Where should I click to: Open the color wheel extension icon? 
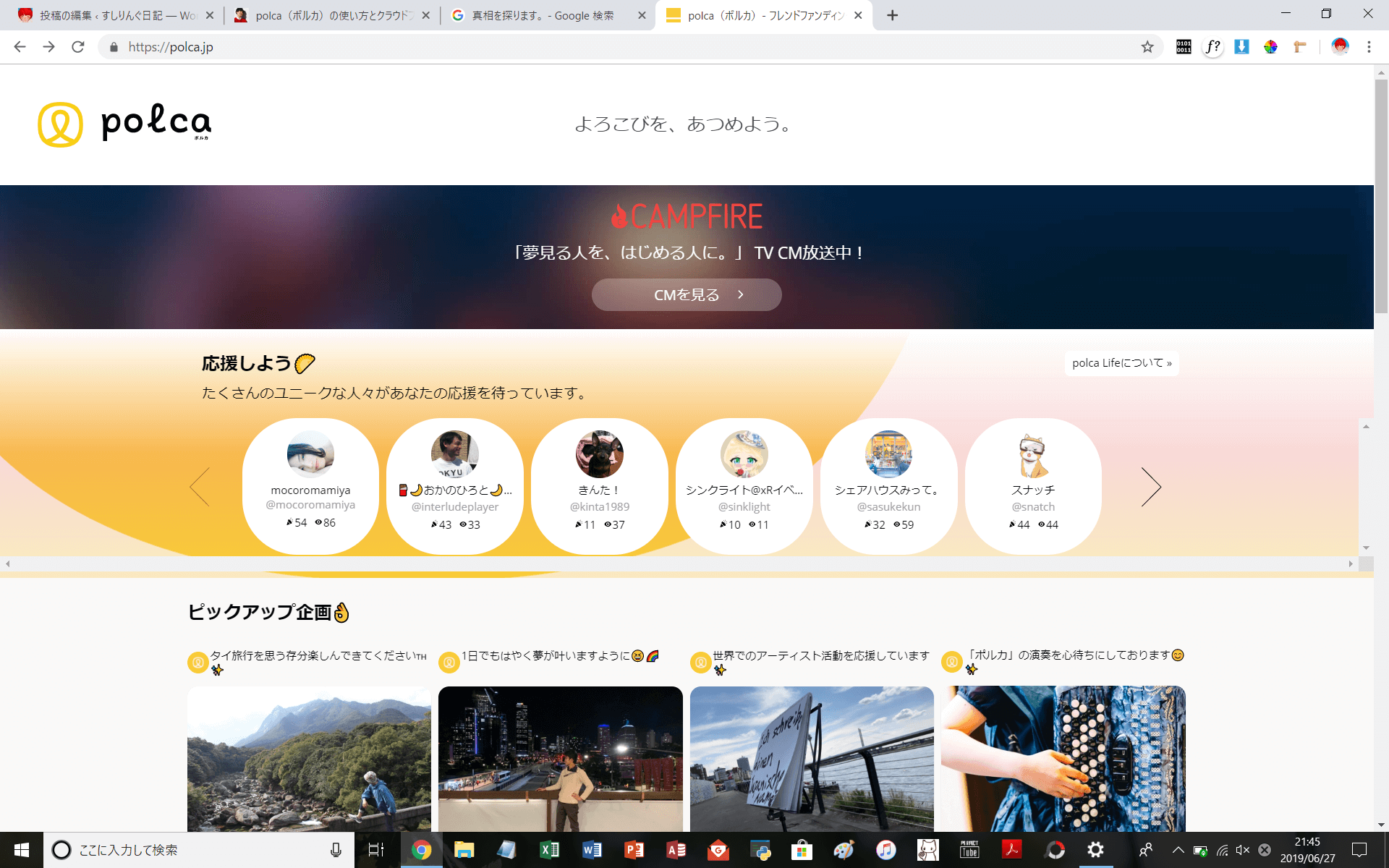click(x=1270, y=47)
